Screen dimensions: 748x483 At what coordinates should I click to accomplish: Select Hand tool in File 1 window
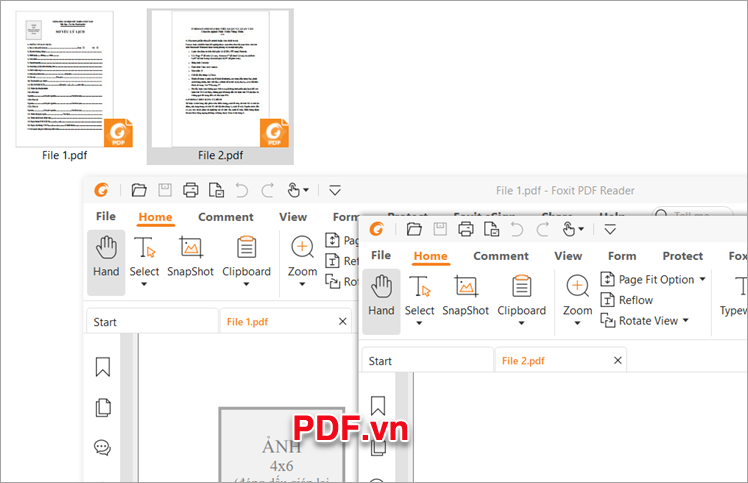pos(106,262)
